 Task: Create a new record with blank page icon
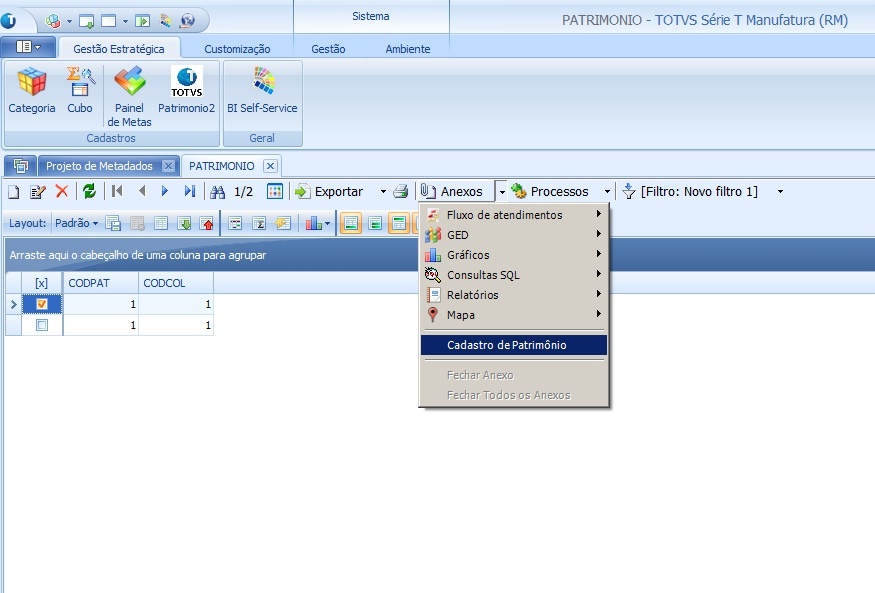coord(13,192)
